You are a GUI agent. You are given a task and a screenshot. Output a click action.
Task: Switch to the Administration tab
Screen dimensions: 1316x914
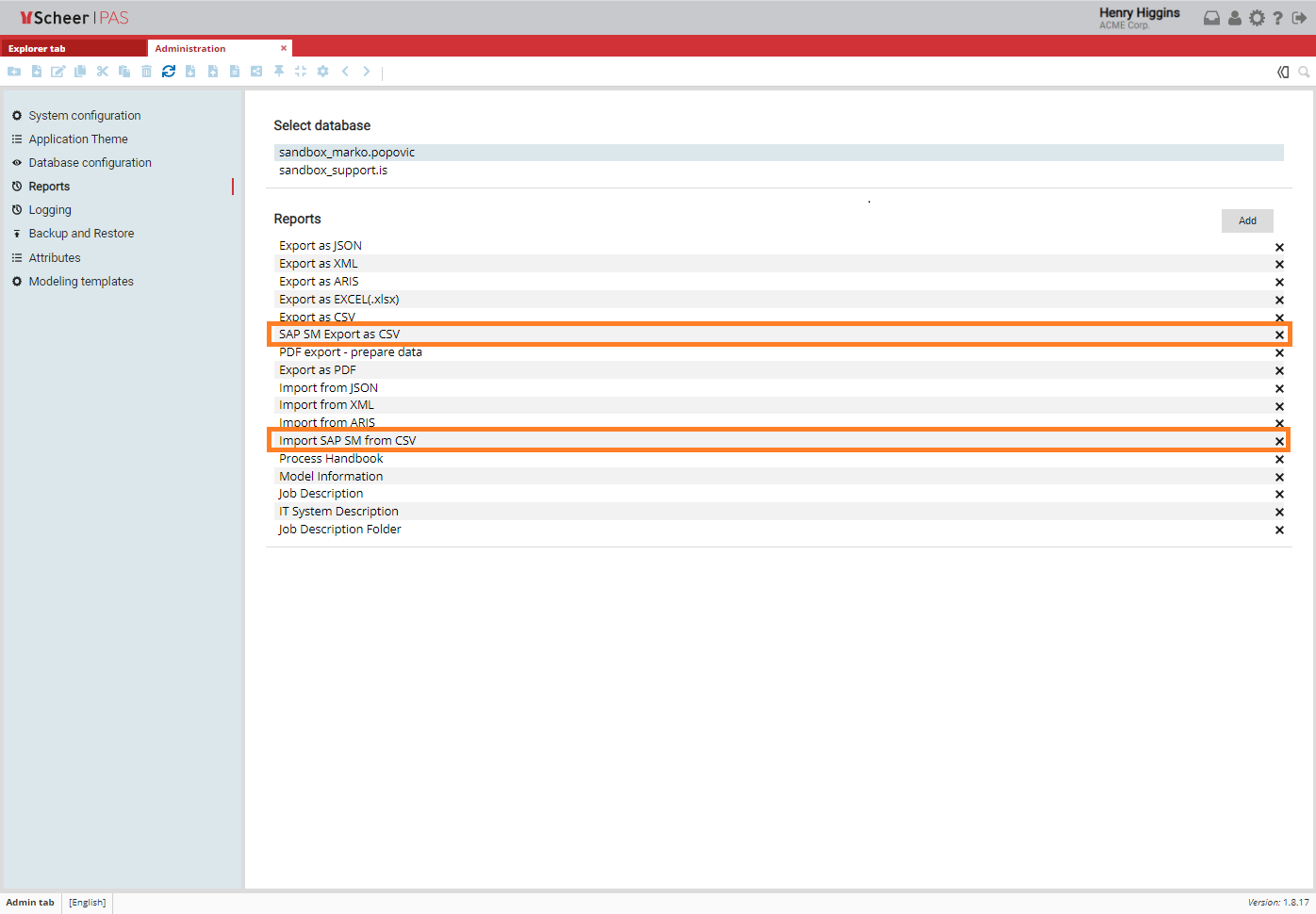coord(190,48)
